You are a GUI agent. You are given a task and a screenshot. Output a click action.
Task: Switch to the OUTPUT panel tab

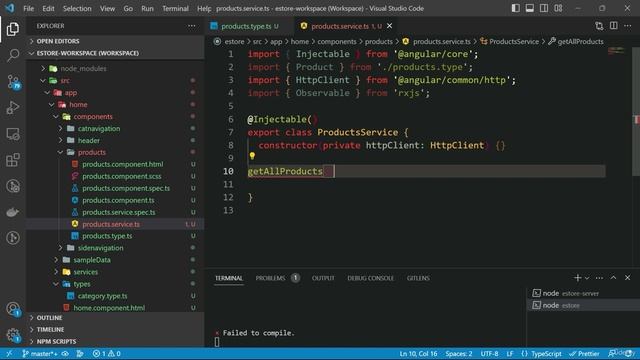(x=323, y=278)
